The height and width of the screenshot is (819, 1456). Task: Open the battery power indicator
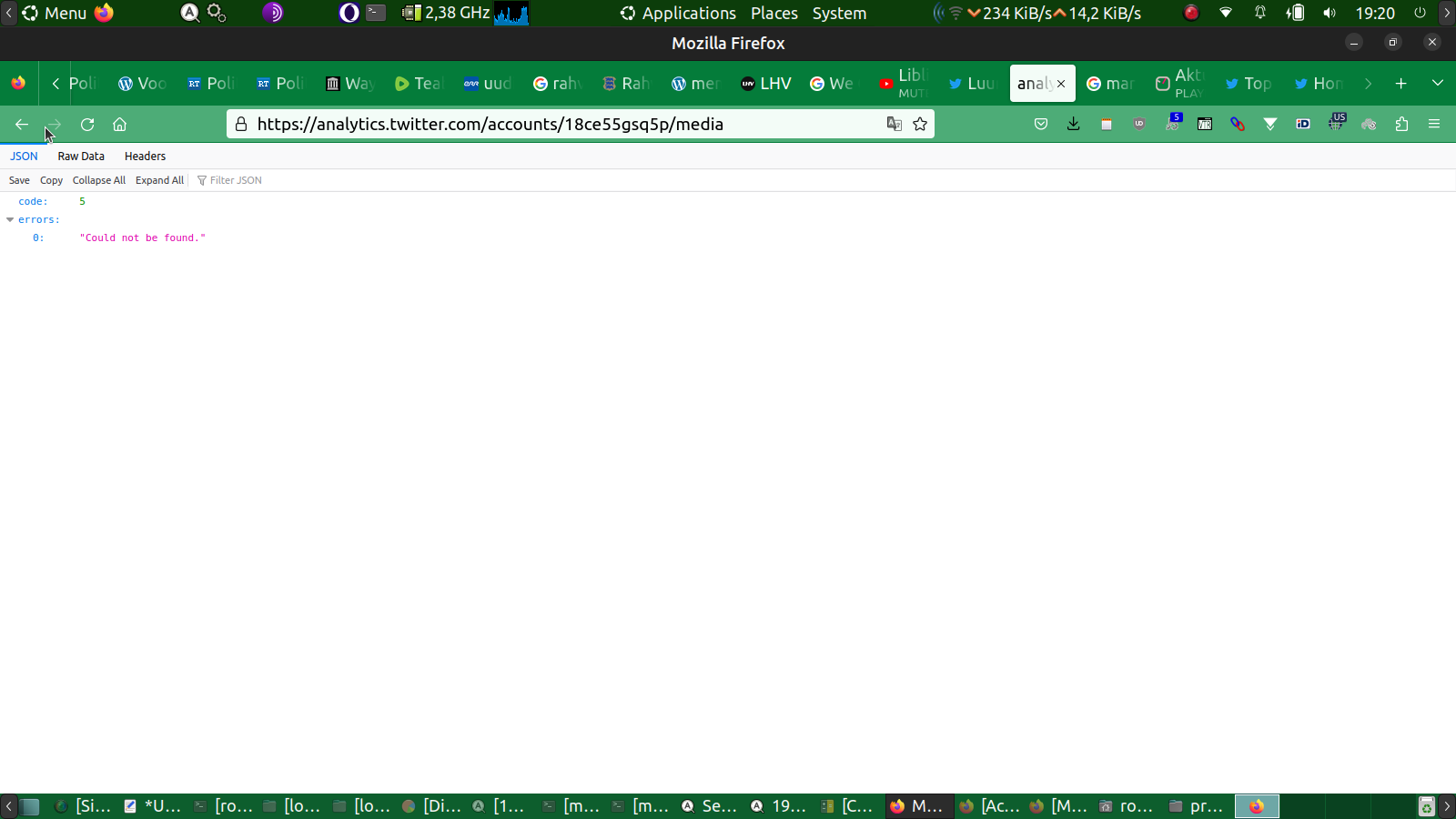pyautogui.click(x=1295, y=13)
